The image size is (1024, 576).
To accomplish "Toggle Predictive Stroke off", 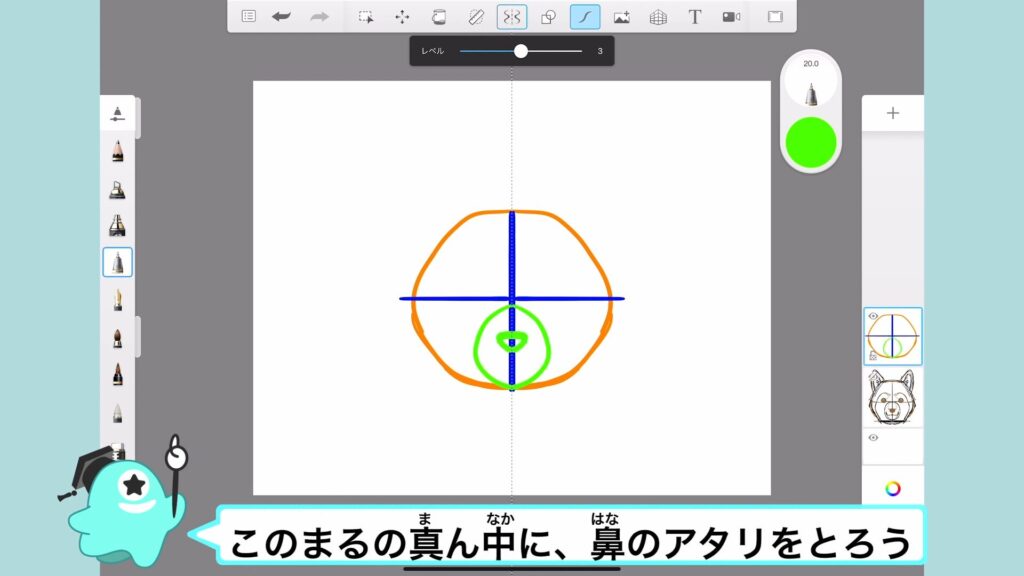I will tap(585, 17).
